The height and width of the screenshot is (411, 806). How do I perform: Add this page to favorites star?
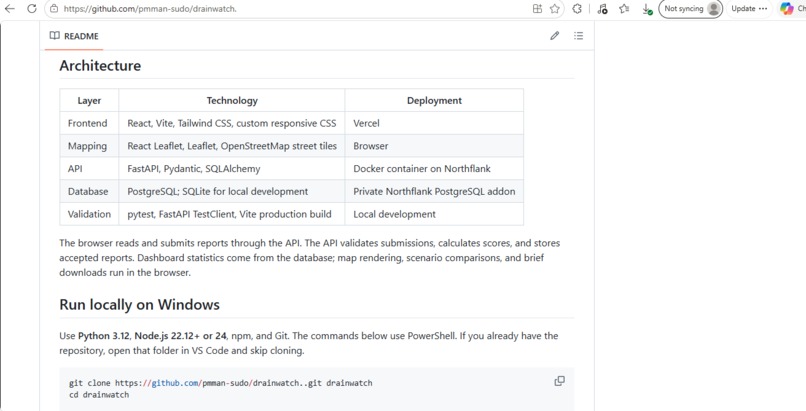pos(555,9)
